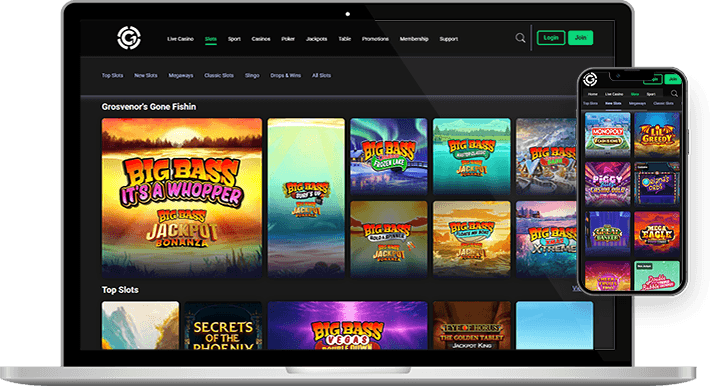717x386 pixels.
Task: Open Membership in top navigation
Action: coord(414,39)
